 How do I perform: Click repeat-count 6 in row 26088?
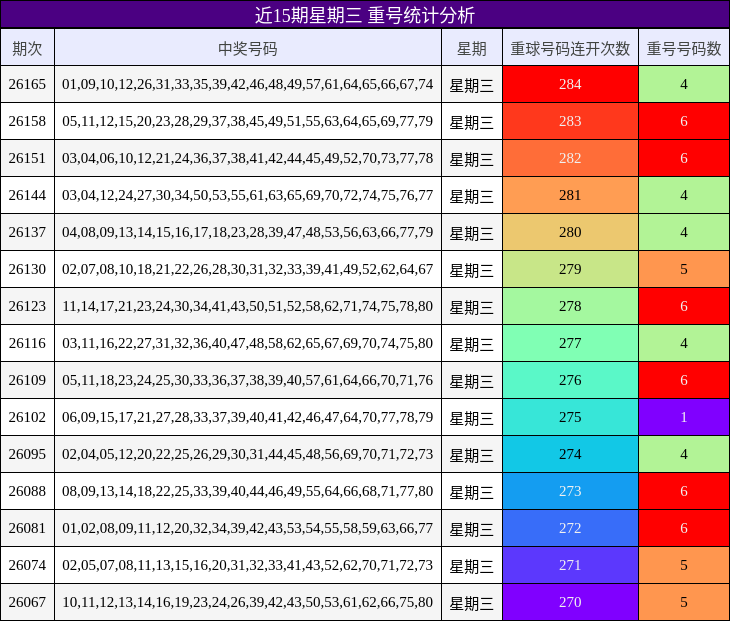click(684, 491)
